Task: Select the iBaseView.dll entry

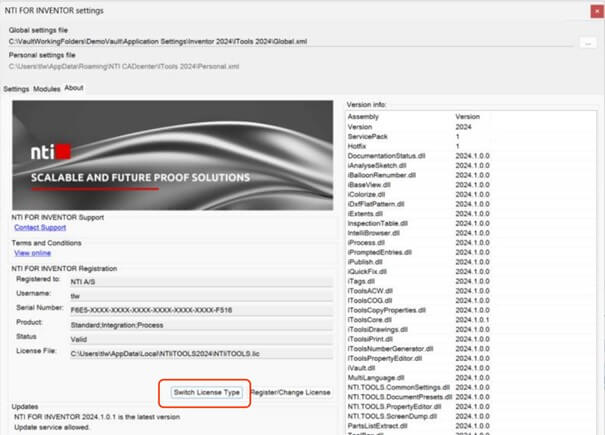Action: (471, 185)
